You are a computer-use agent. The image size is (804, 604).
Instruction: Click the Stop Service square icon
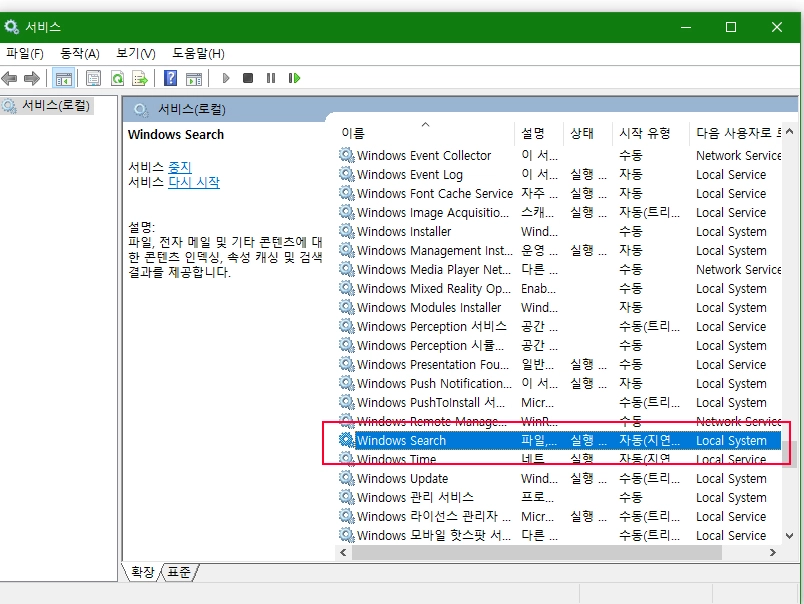pyautogui.click(x=248, y=78)
